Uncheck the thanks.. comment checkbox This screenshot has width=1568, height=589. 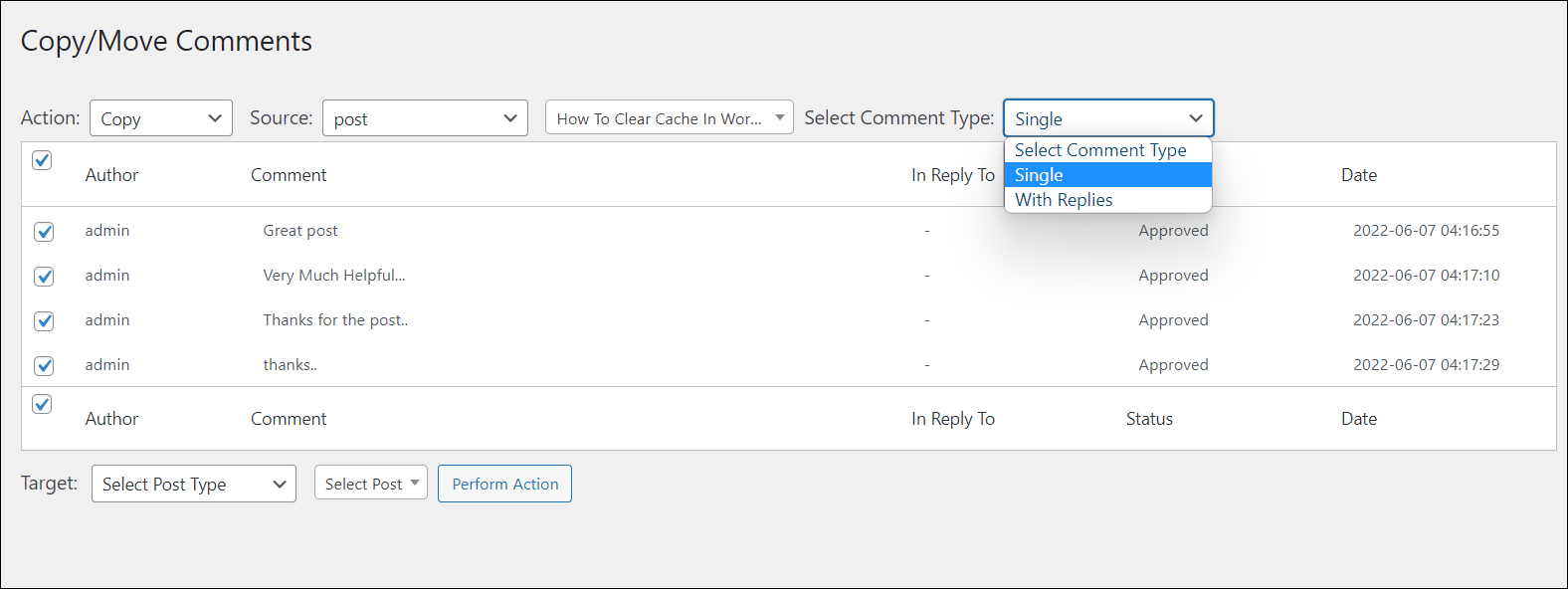click(44, 366)
